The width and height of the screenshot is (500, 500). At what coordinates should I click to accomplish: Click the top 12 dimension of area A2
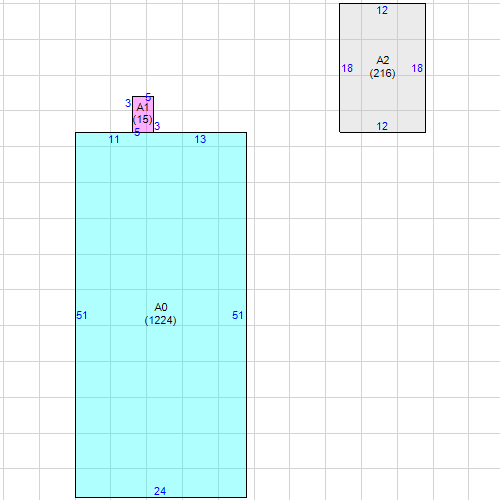coord(382,10)
